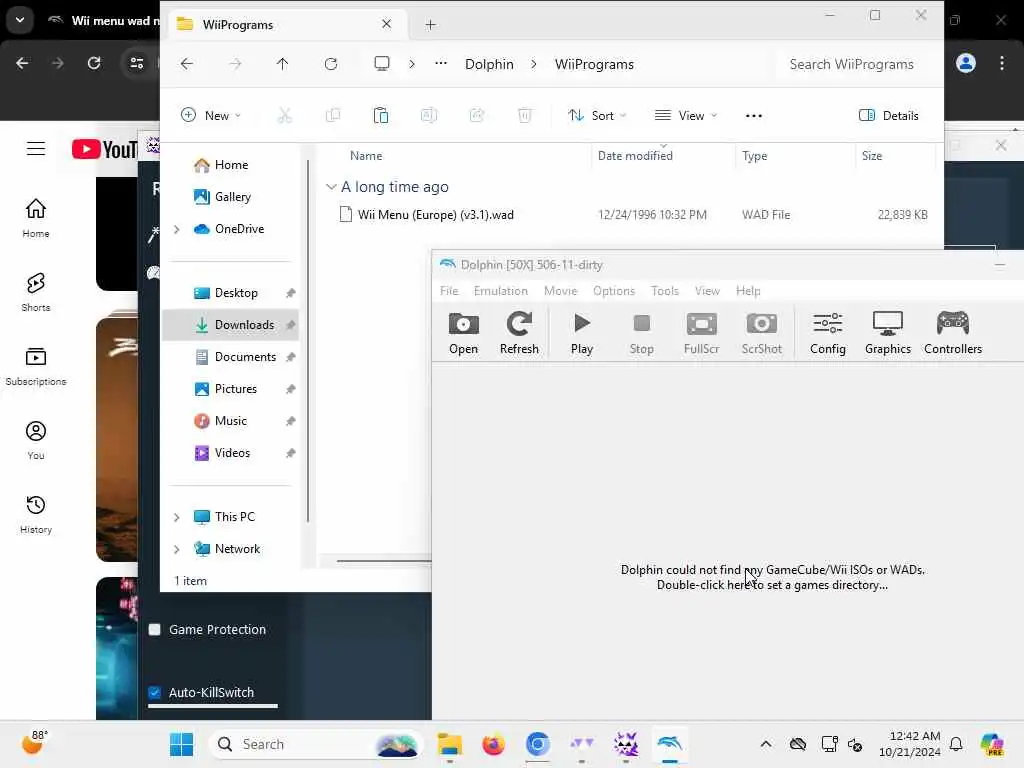Go back in File Explorer

tap(187, 64)
